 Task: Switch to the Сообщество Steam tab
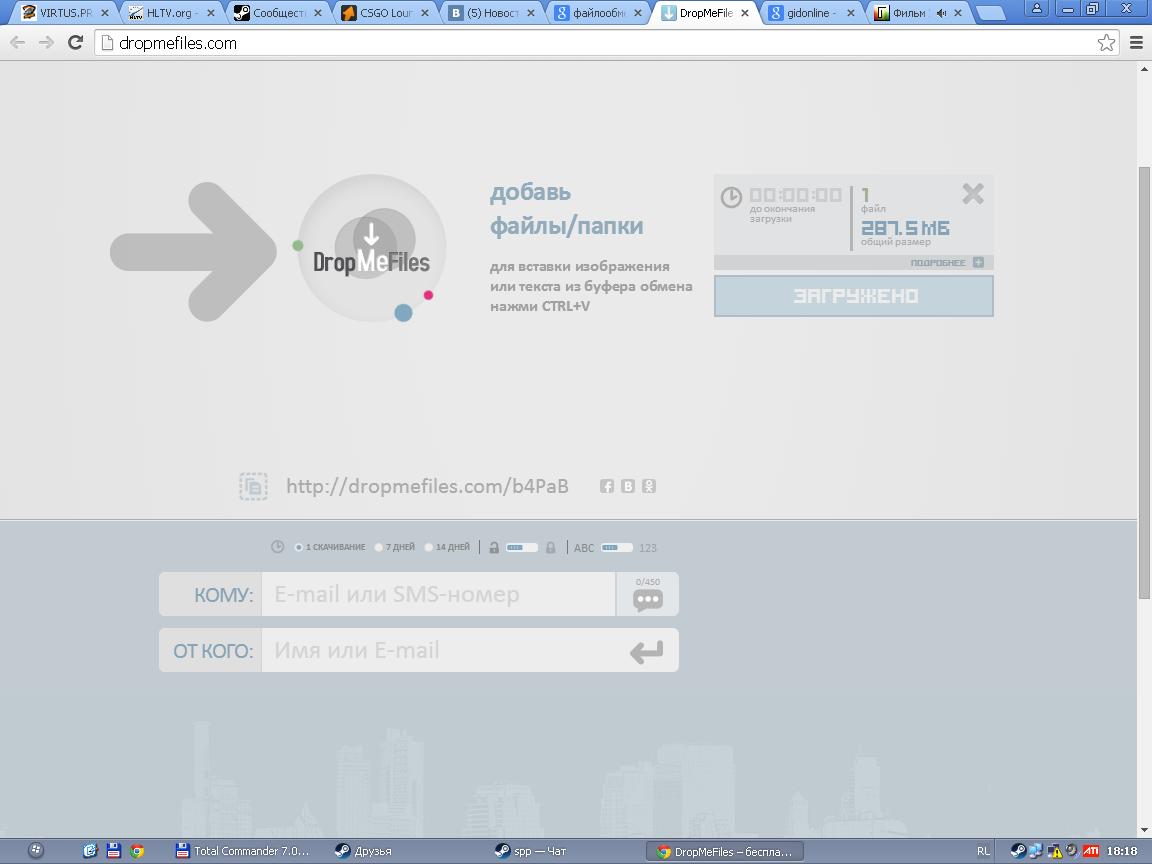pyautogui.click(x=278, y=12)
